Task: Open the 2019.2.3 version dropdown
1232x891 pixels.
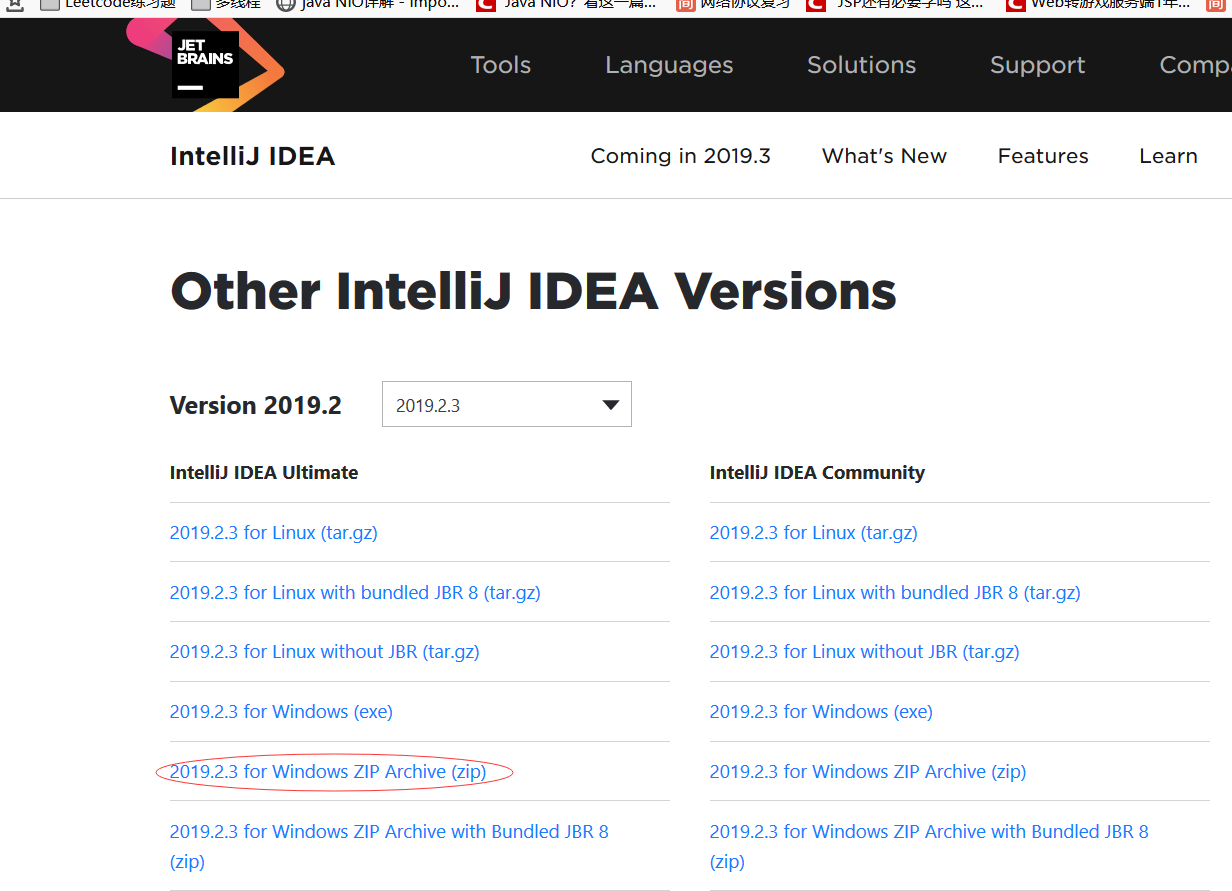Action: (507, 404)
